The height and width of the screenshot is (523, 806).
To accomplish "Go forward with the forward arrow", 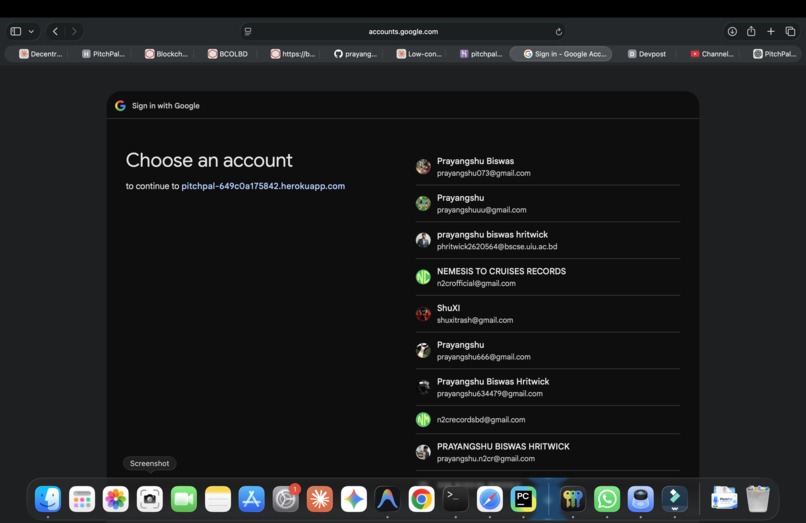I will pos(74,31).
